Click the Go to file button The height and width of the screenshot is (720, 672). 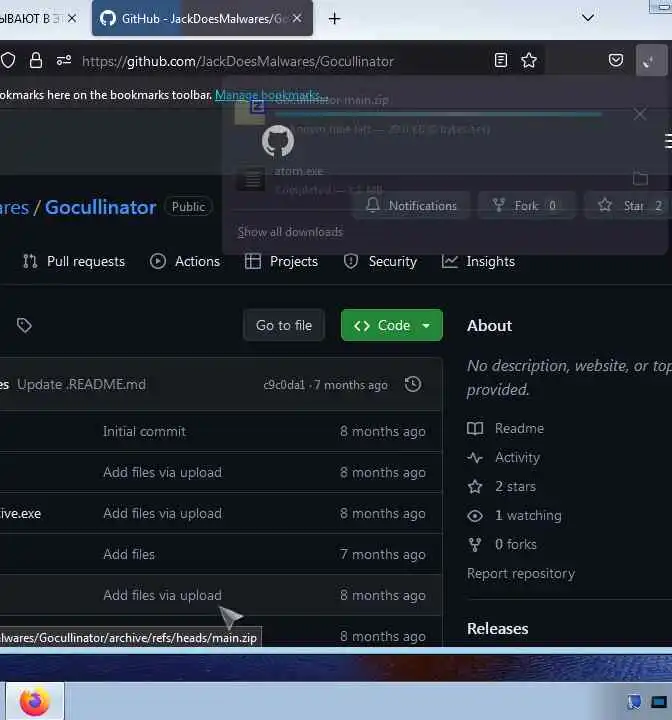tap(284, 325)
